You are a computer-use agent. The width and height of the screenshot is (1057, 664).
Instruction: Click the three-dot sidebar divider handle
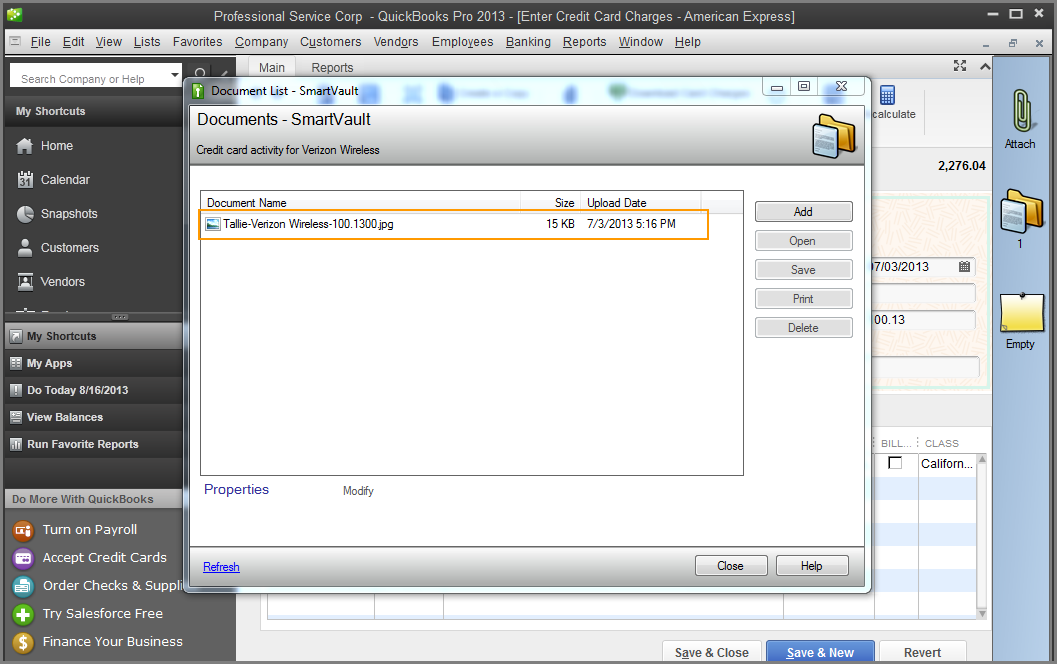pos(120,316)
